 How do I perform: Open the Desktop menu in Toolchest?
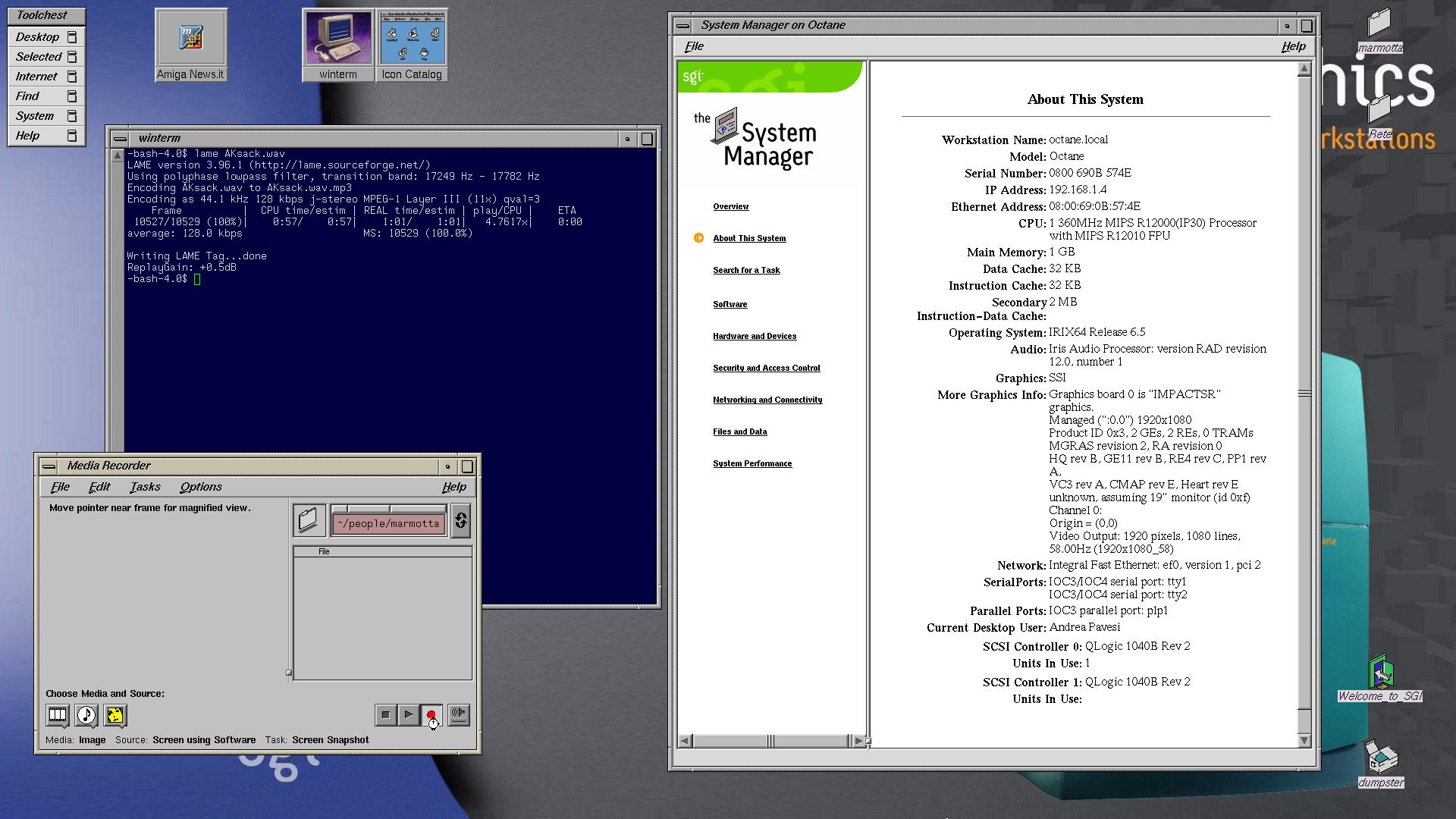[x=46, y=37]
